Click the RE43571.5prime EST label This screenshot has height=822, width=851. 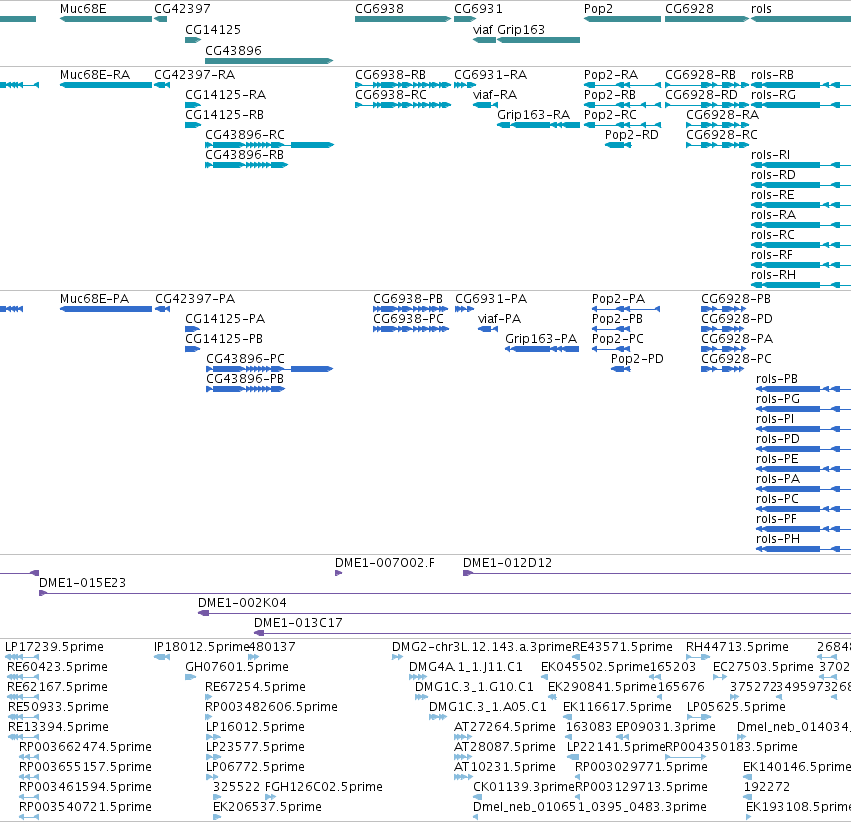(x=623, y=647)
